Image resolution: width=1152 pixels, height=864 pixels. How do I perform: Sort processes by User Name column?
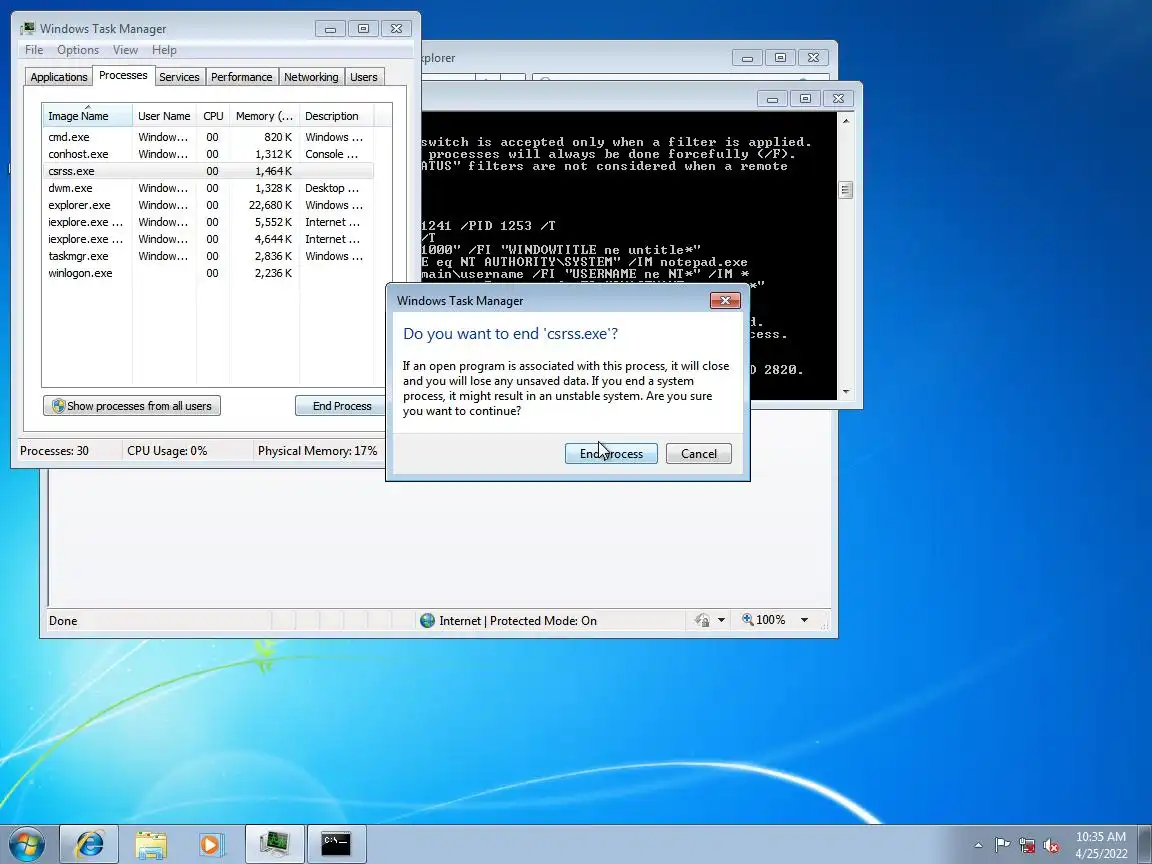tap(164, 115)
